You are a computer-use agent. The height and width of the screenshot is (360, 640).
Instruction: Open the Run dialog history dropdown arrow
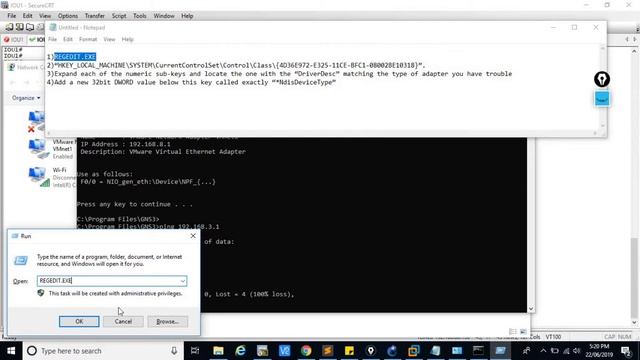click(x=182, y=281)
